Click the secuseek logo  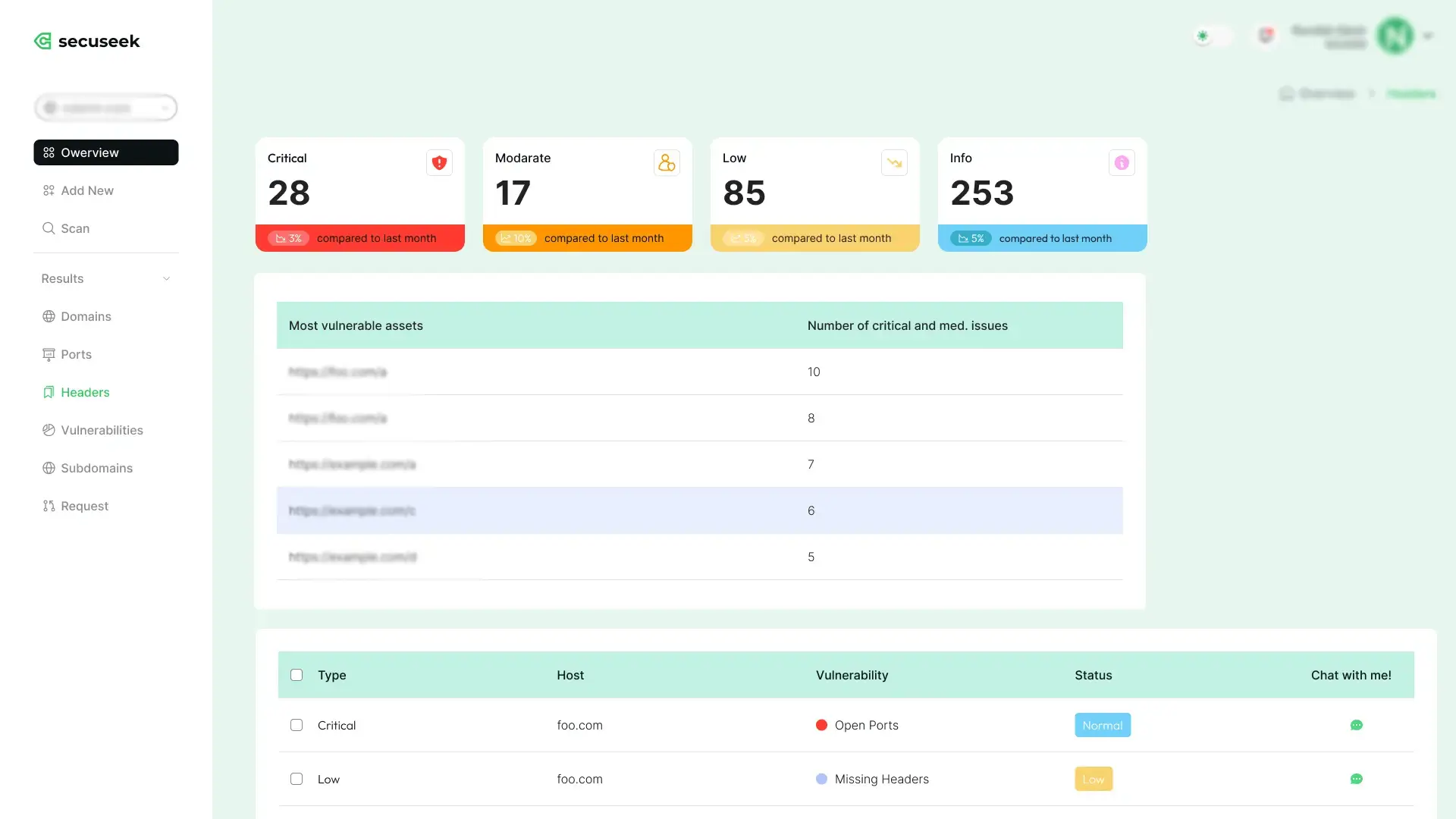pos(87,42)
